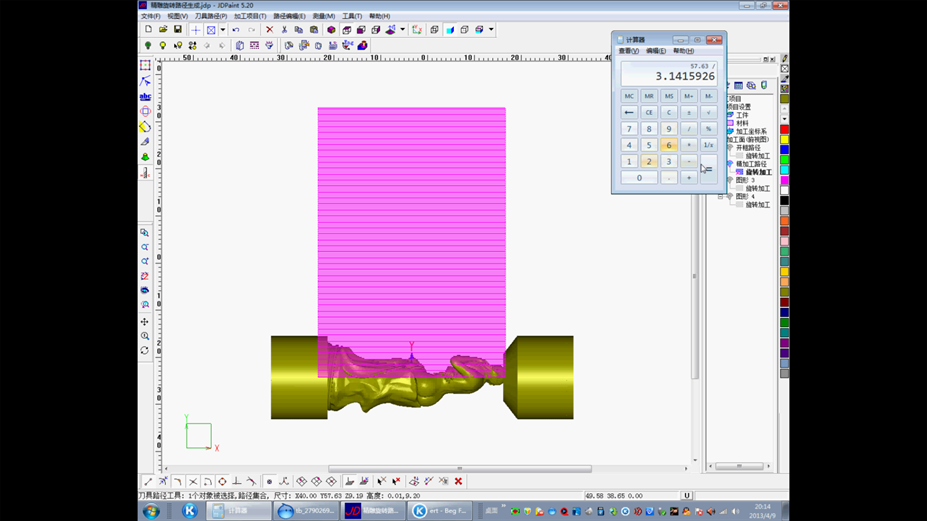This screenshot has height=521, width=927.
Task: Click the perpendicular snap icon in bottom toolbar
Action: click(236, 481)
